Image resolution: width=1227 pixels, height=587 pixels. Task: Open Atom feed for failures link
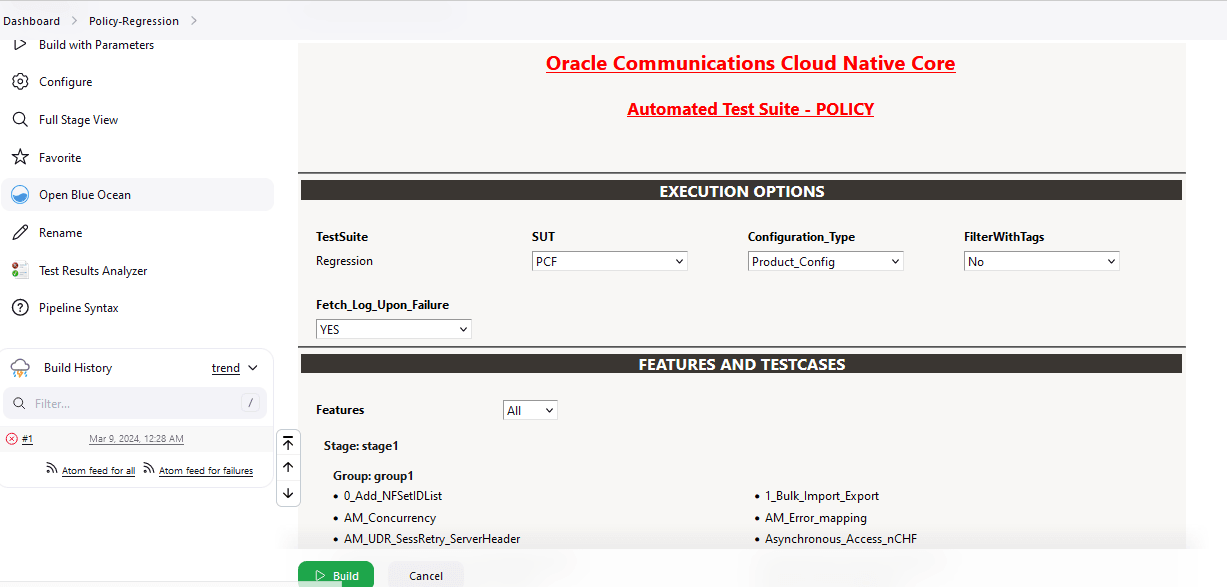pos(206,471)
